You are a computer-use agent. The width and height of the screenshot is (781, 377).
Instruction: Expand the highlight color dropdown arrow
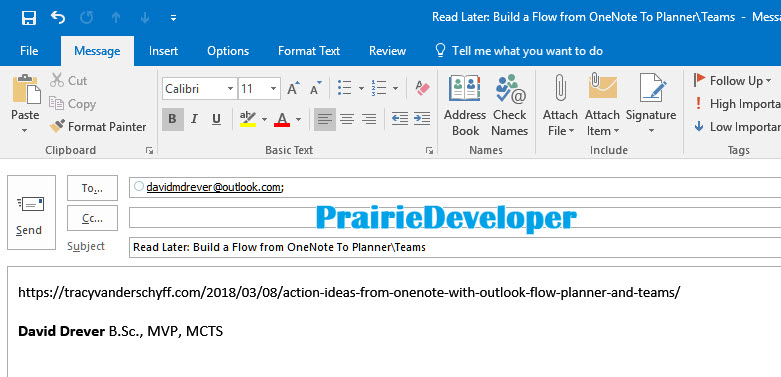(264, 120)
